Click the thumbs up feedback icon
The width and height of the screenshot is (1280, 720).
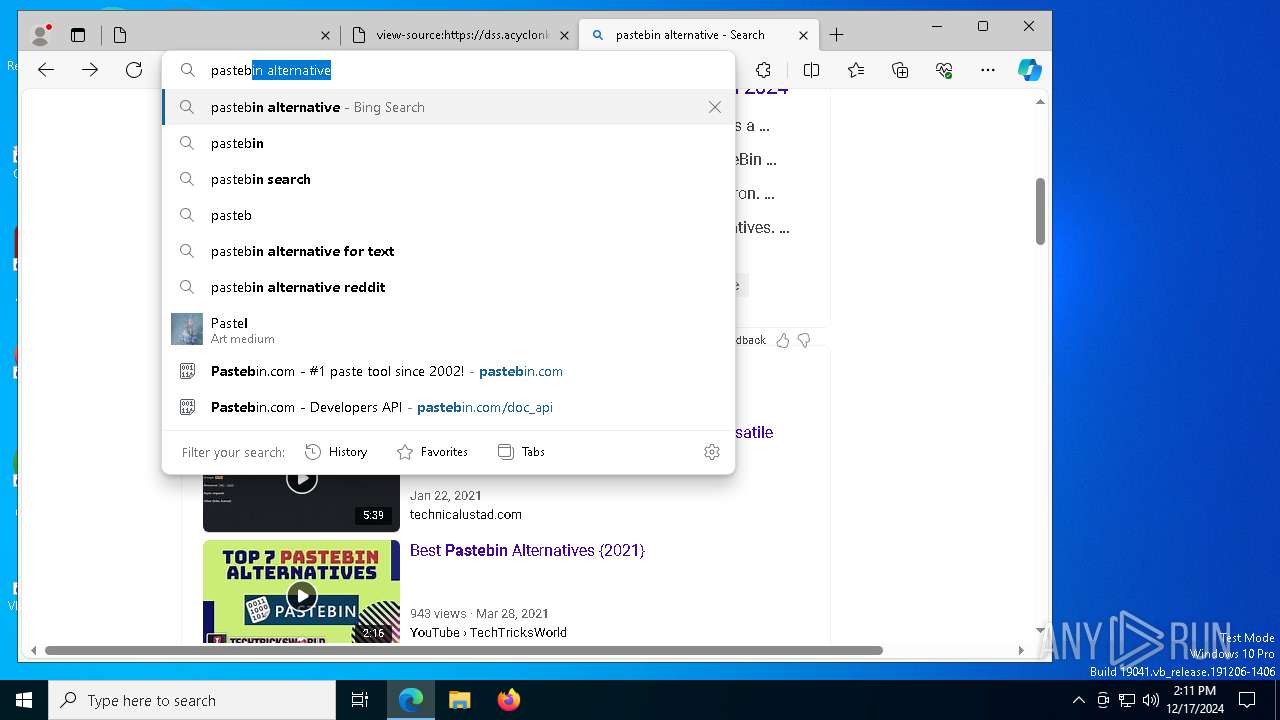tap(783, 340)
